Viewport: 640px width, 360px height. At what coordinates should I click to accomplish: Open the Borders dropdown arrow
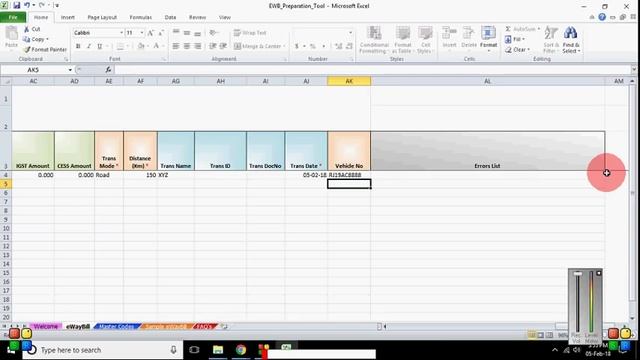pos(127,46)
